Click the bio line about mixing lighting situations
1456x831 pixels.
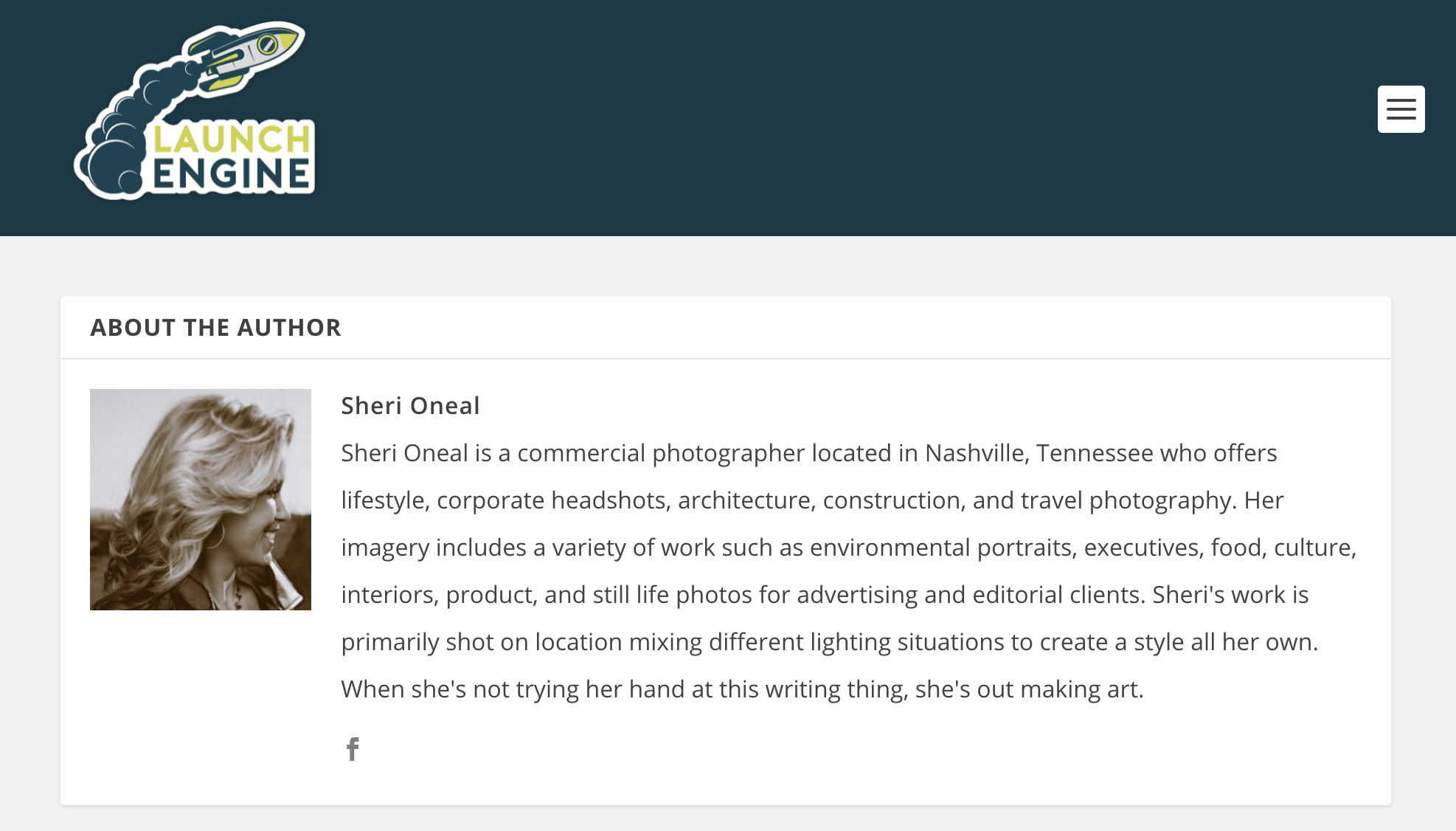pos(829,642)
